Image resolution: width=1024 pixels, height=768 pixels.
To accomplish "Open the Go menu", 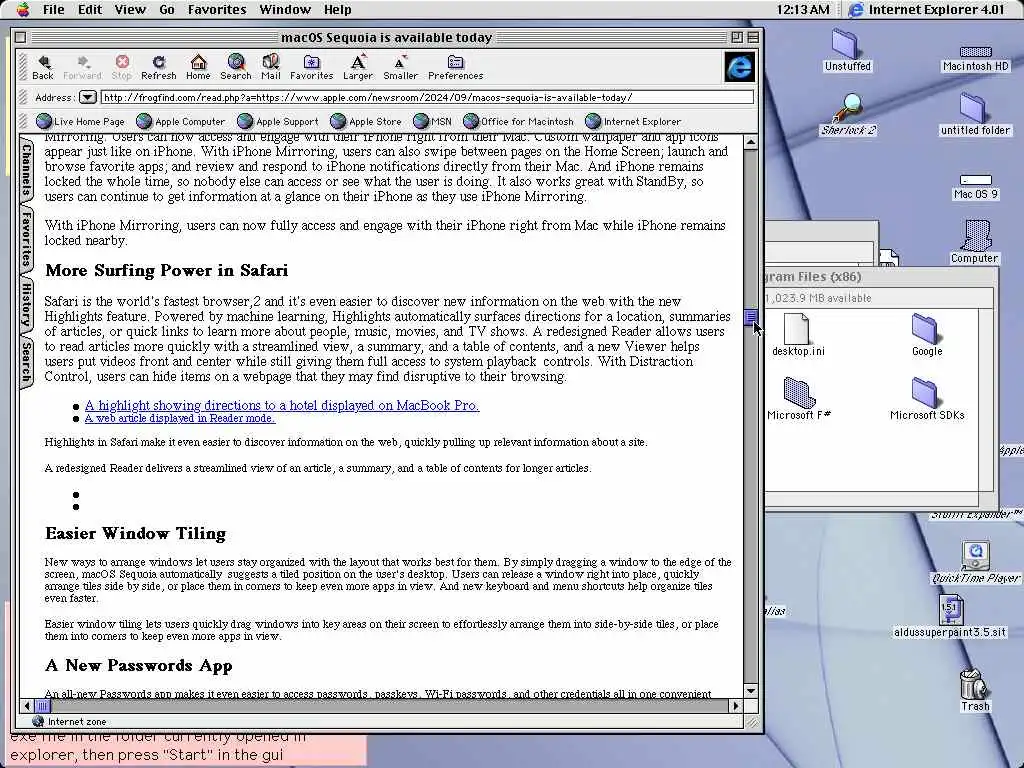I will [167, 9].
